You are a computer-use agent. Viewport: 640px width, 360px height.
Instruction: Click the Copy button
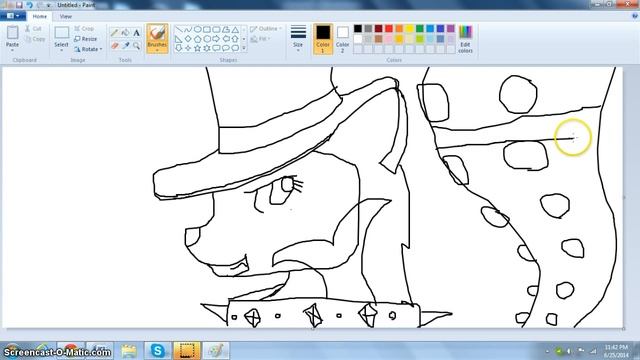point(35,39)
